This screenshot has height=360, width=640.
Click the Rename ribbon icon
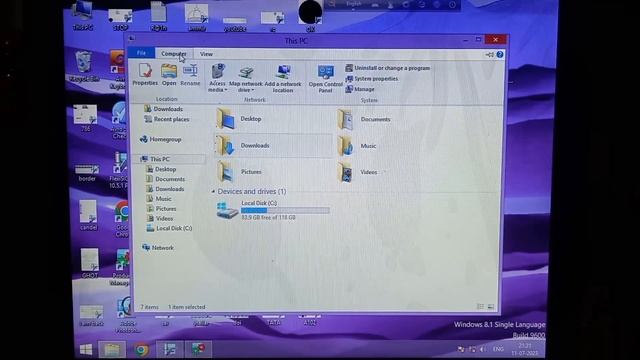pyautogui.click(x=190, y=74)
